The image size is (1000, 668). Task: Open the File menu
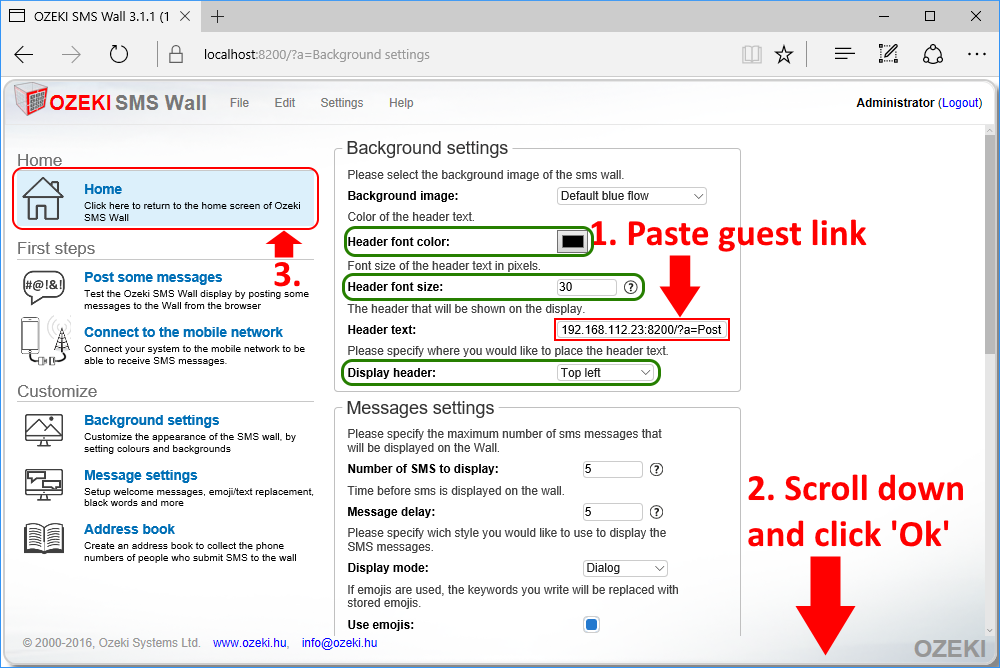[x=239, y=103]
